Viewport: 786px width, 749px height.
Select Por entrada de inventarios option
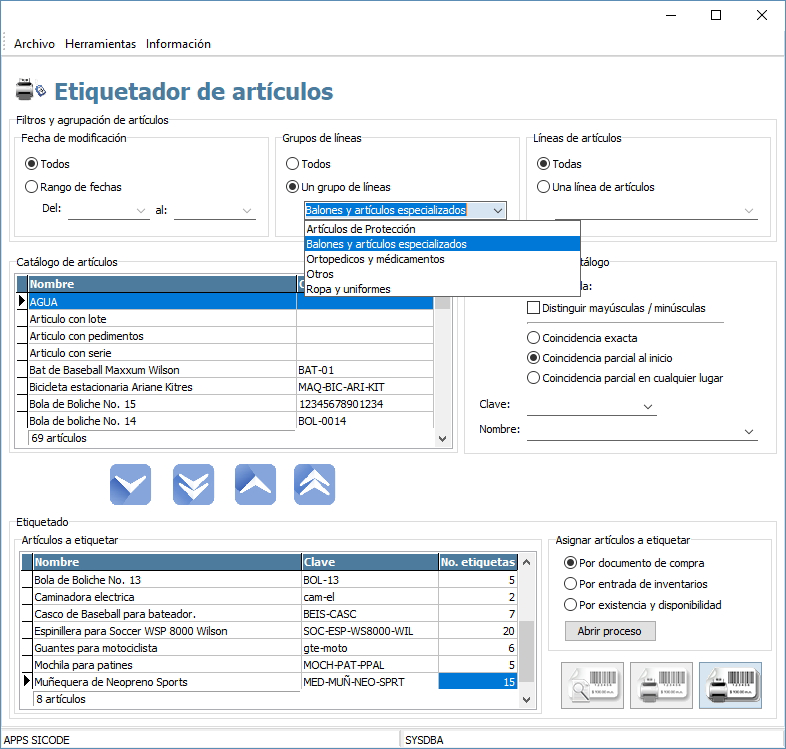(571, 584)
